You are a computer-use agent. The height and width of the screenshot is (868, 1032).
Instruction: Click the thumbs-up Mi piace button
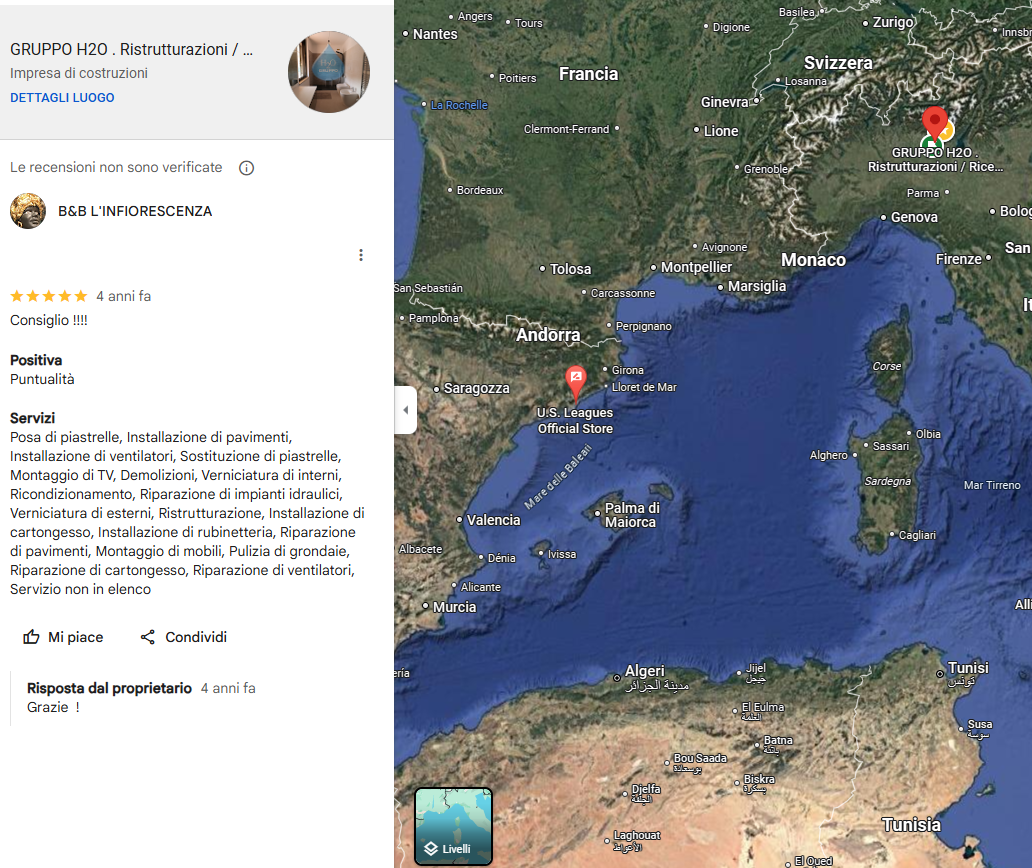coord(63,637)
